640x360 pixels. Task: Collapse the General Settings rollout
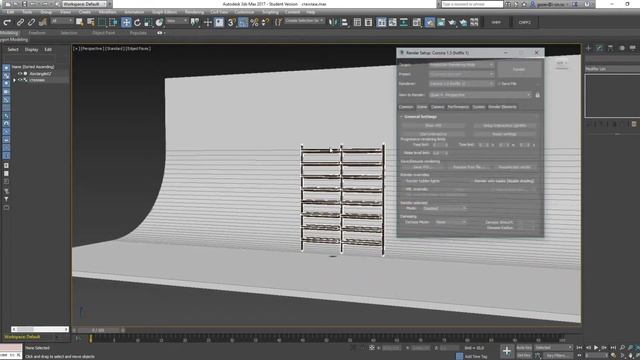pos(419,117)
